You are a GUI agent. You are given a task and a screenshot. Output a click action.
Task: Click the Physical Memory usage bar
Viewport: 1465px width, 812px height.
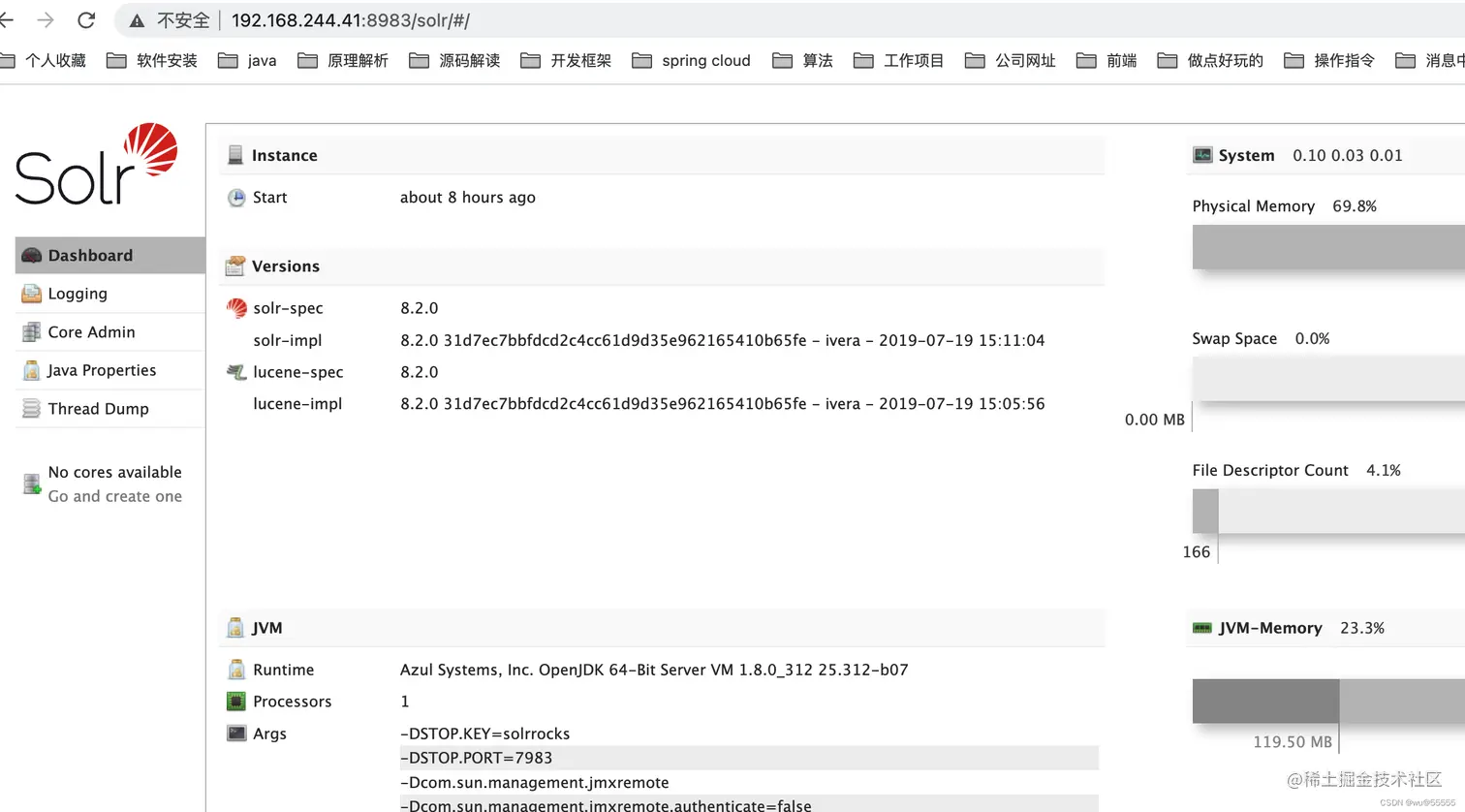(1328, 247)
